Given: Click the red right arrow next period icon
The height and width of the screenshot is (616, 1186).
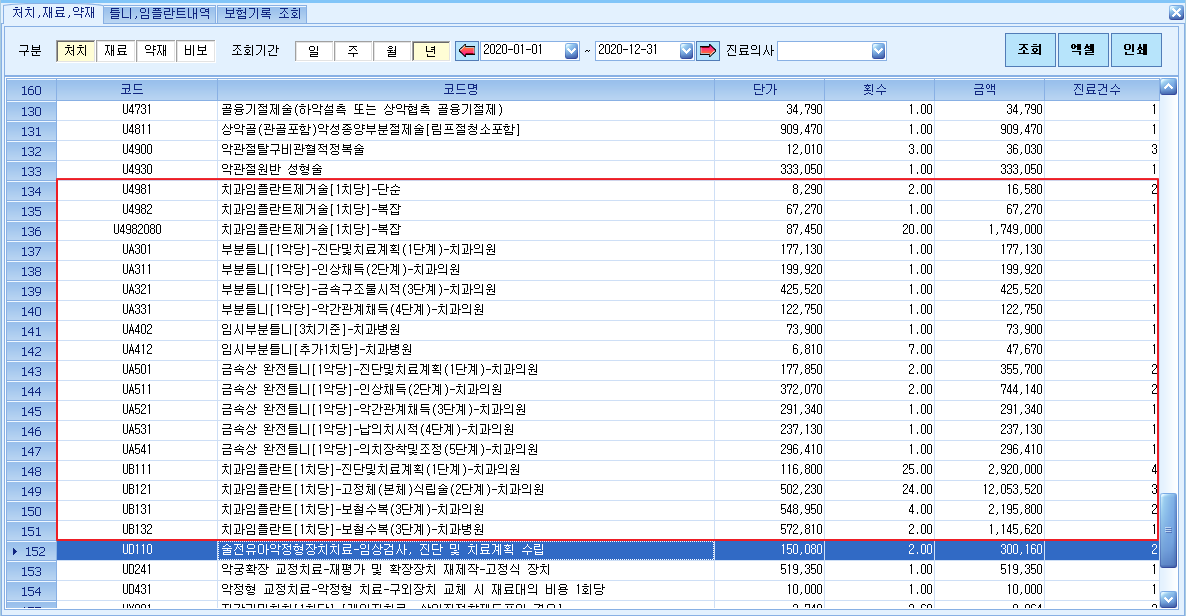Looking at the screenshot, I should 707,51.
